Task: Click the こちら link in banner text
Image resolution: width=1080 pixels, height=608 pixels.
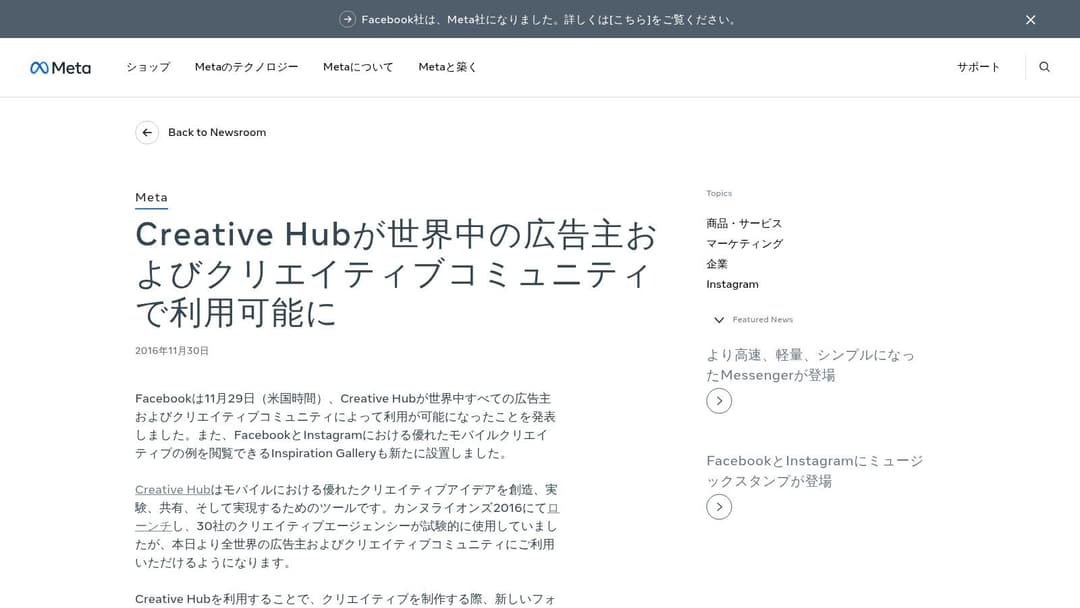Action: 630,19
